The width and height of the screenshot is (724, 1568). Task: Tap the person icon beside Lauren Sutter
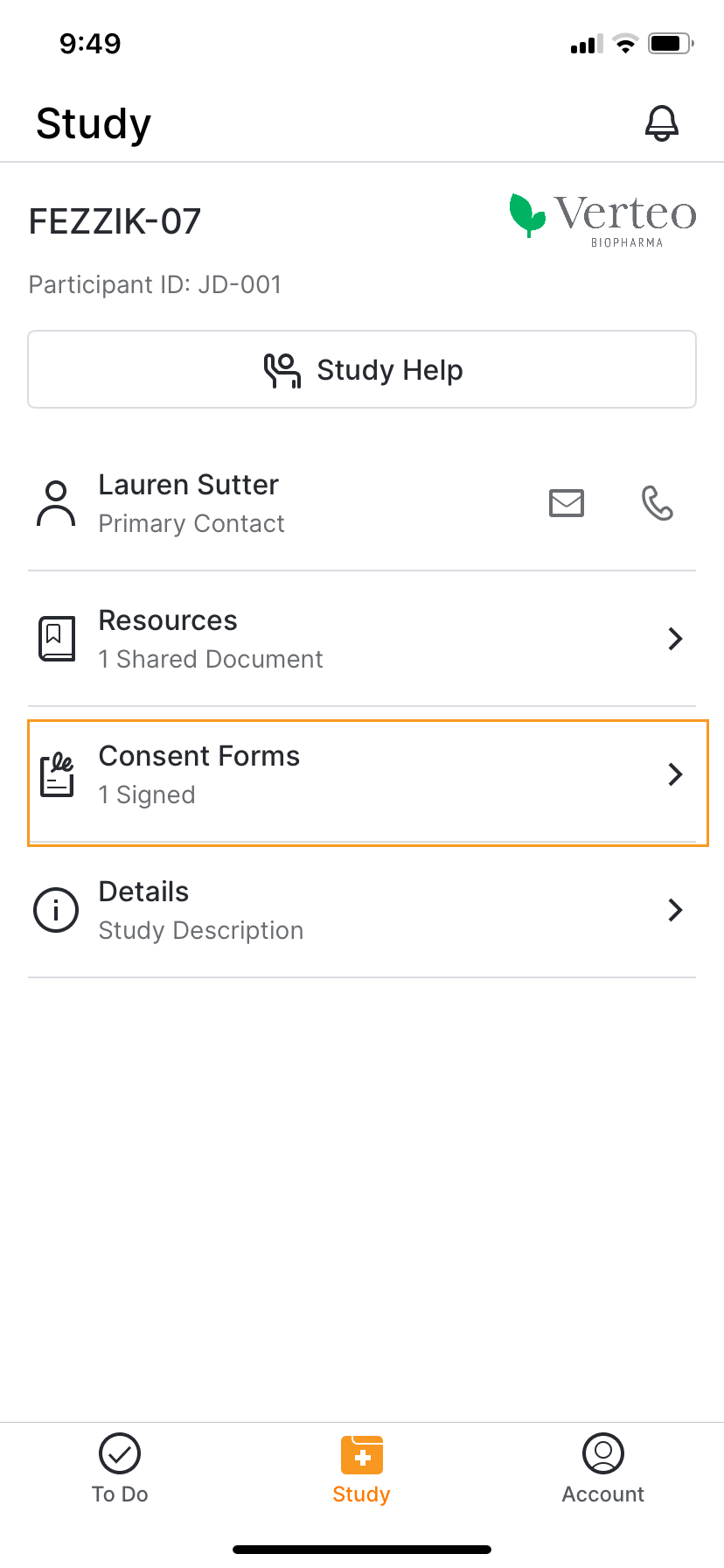pos(56,503)
